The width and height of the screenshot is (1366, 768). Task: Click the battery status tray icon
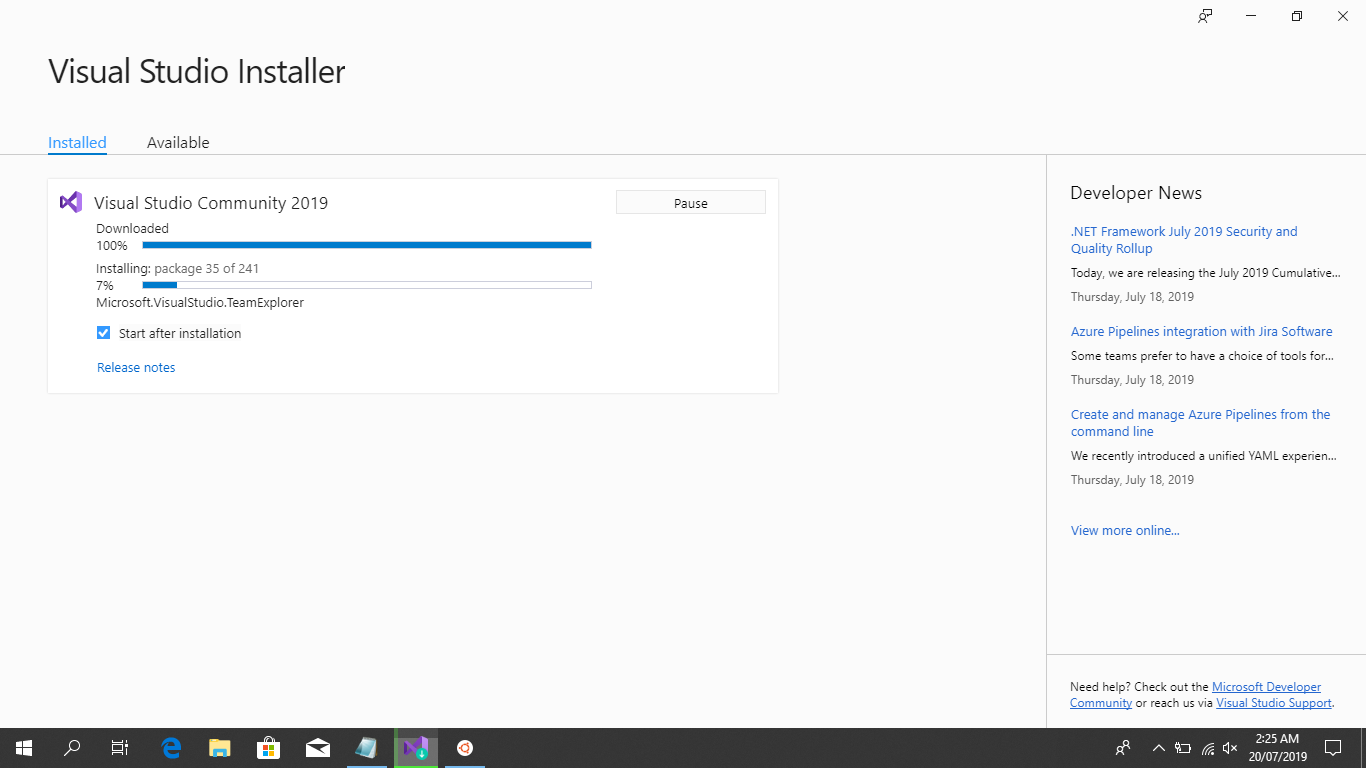tap(1183, 748)
